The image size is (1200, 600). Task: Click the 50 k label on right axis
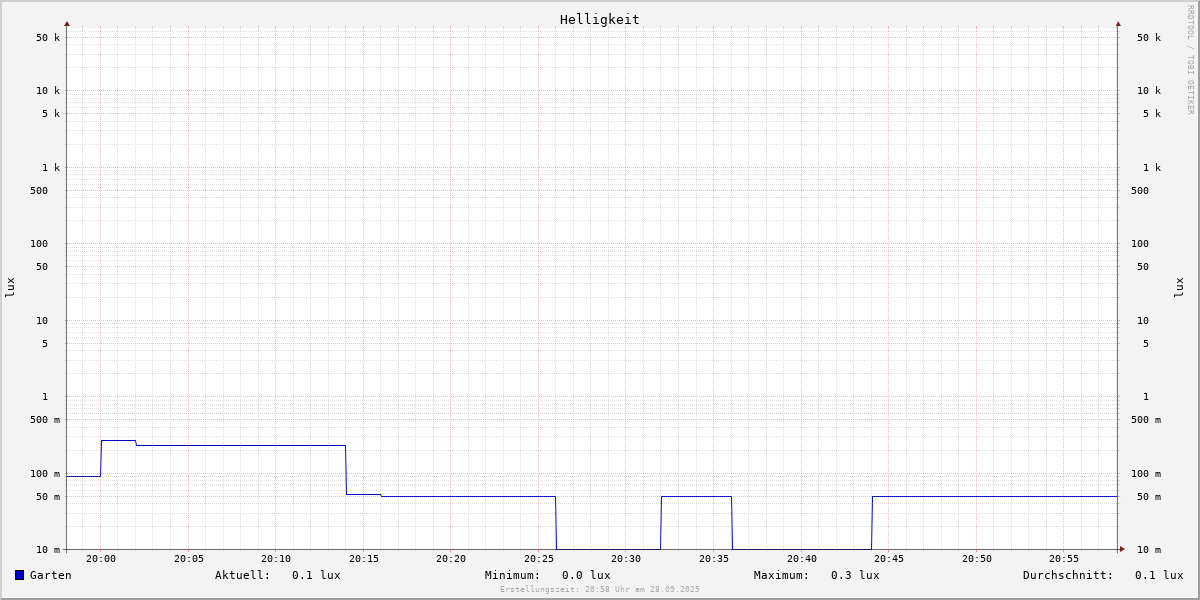1149,38
